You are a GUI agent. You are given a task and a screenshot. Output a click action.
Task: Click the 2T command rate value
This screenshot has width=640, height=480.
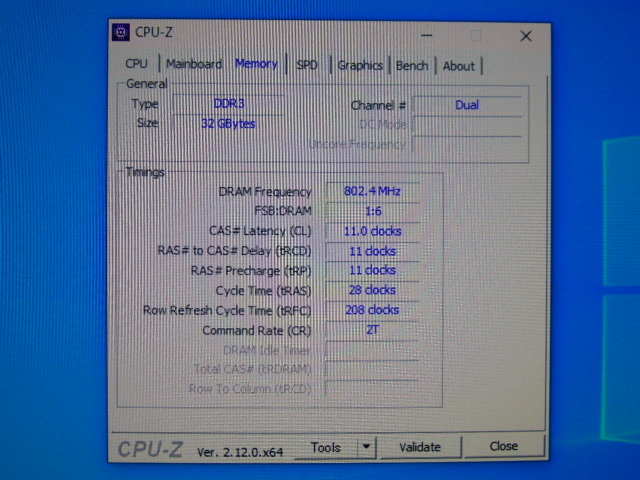[x=372, y=330]
